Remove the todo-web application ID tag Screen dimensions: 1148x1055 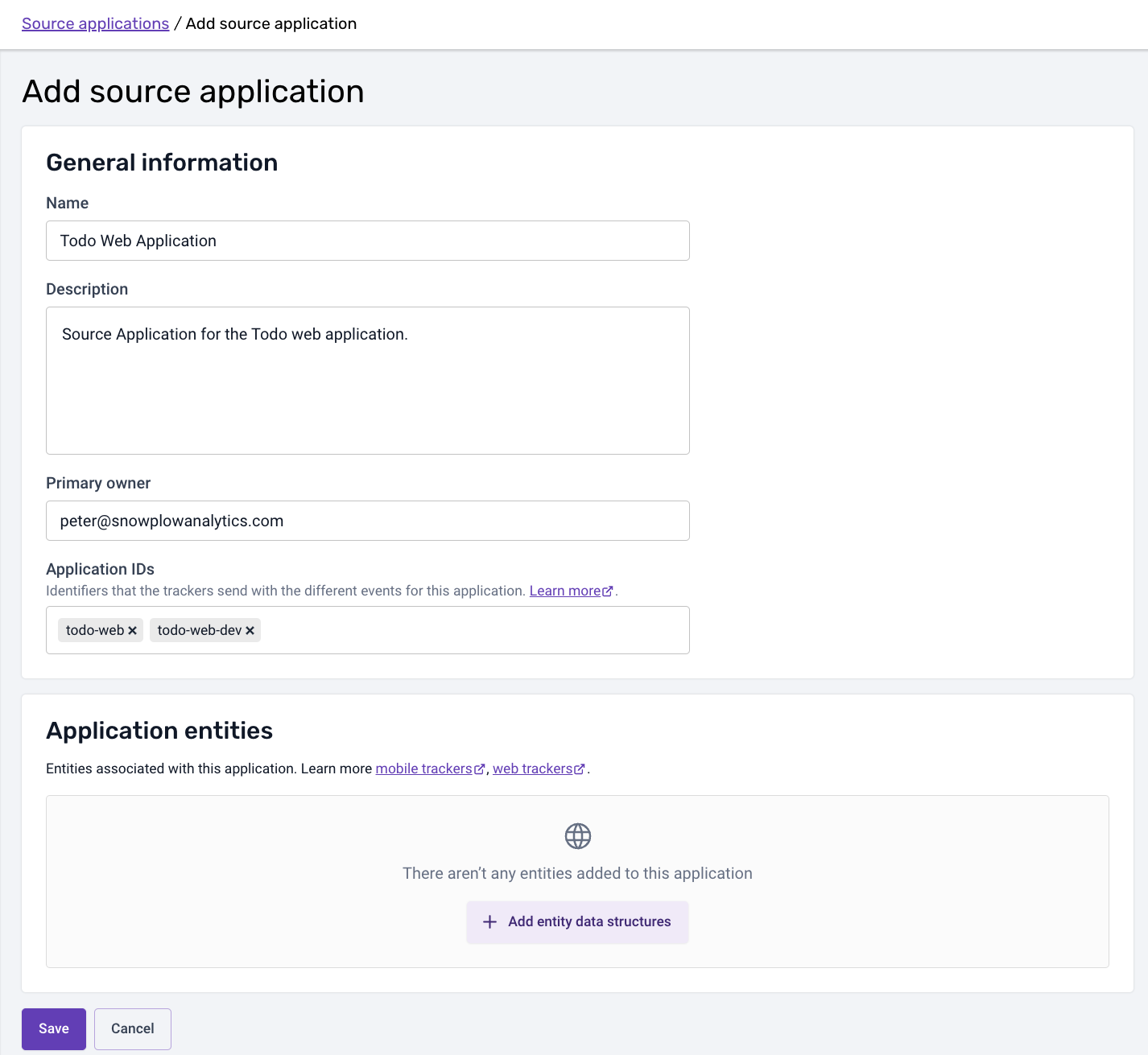(133, 631)
